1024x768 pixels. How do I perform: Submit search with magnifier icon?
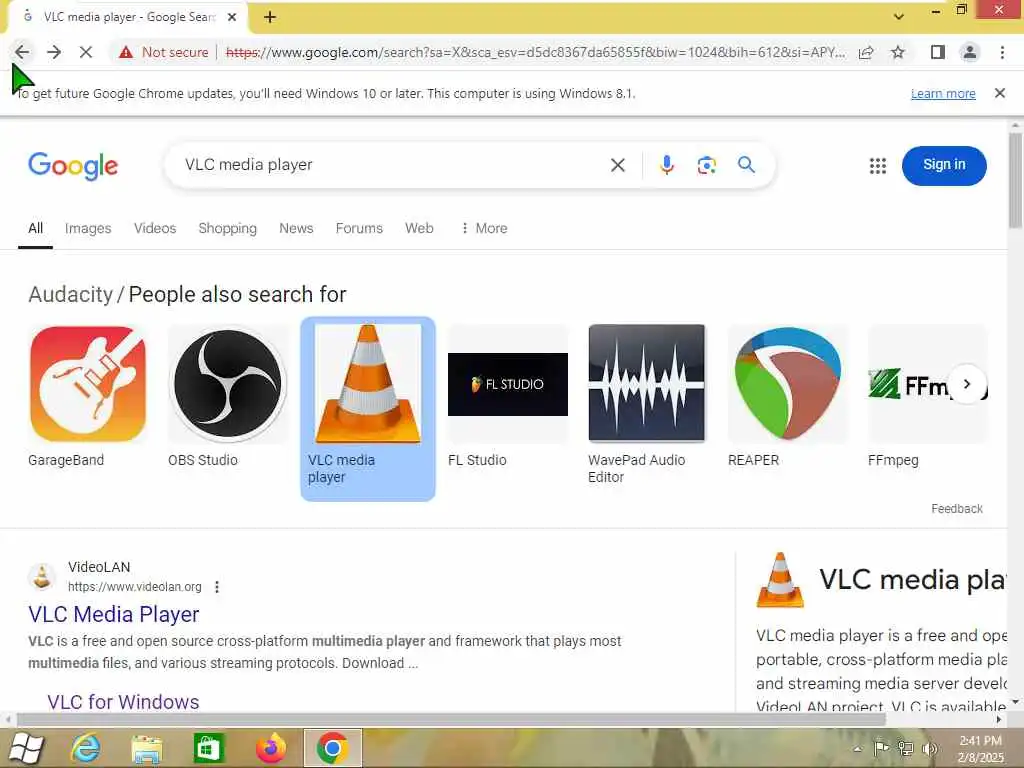746,165
